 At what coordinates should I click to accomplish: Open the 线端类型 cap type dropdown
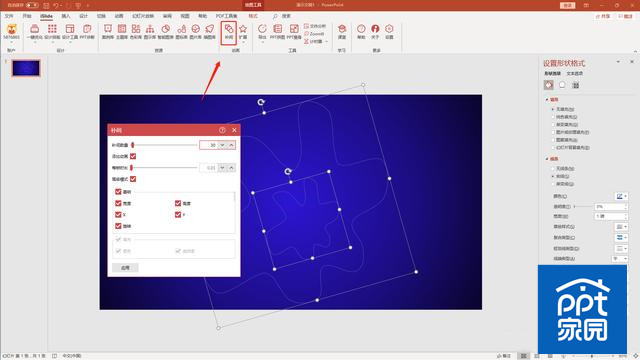pyautogui.click(x=620, y=259)
